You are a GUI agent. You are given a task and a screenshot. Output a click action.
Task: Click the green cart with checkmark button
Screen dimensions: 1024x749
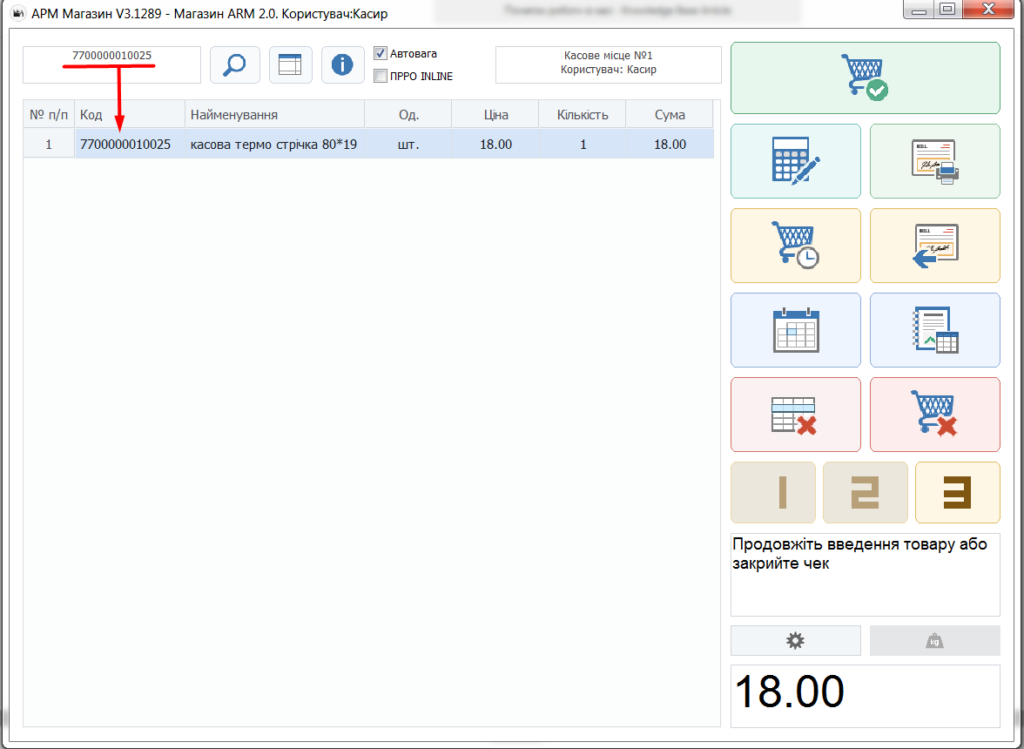pos(865,78)
